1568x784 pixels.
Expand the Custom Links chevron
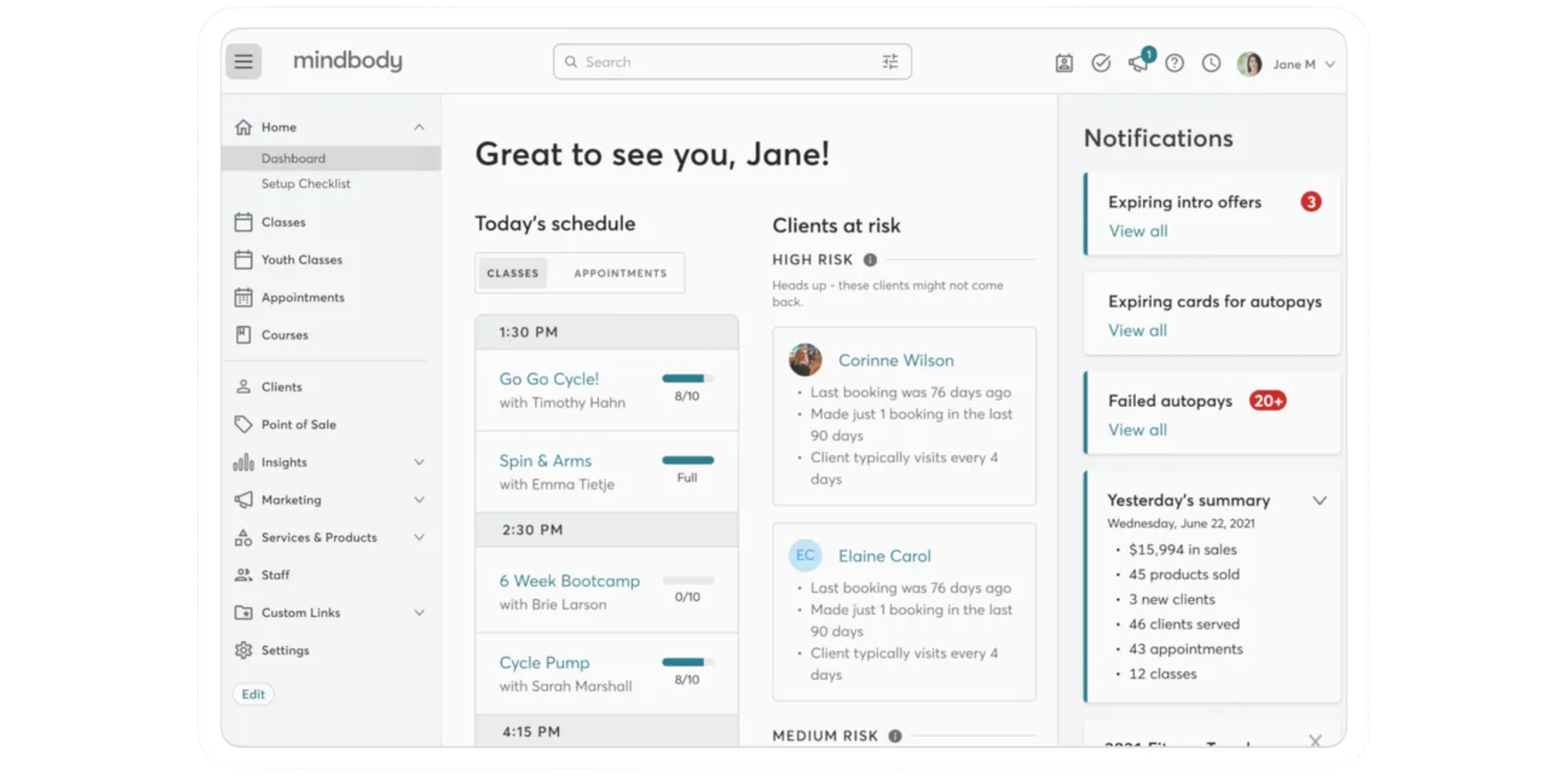tap(419, 612)
